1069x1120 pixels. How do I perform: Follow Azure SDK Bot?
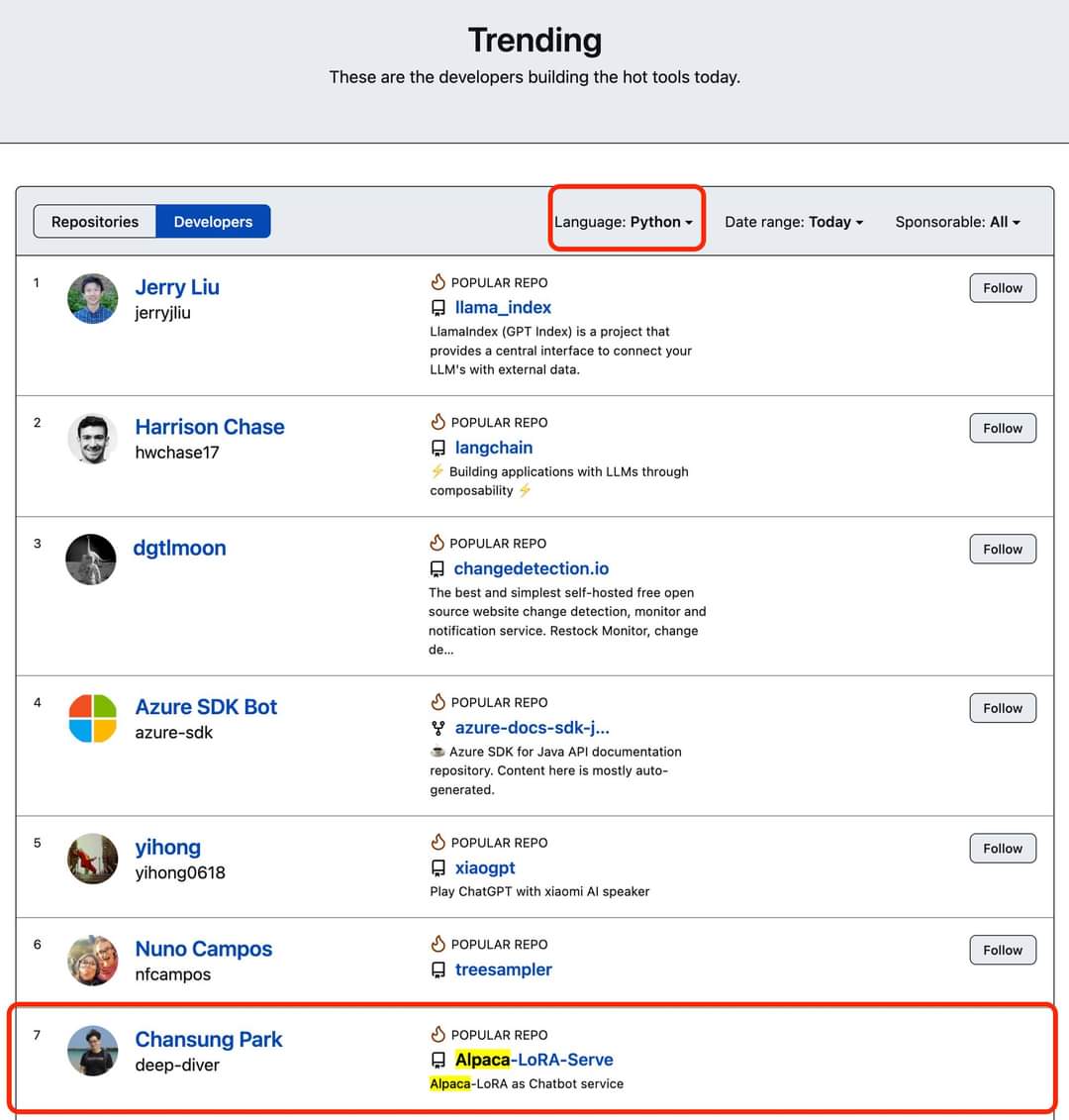(x=1003, y=708)
